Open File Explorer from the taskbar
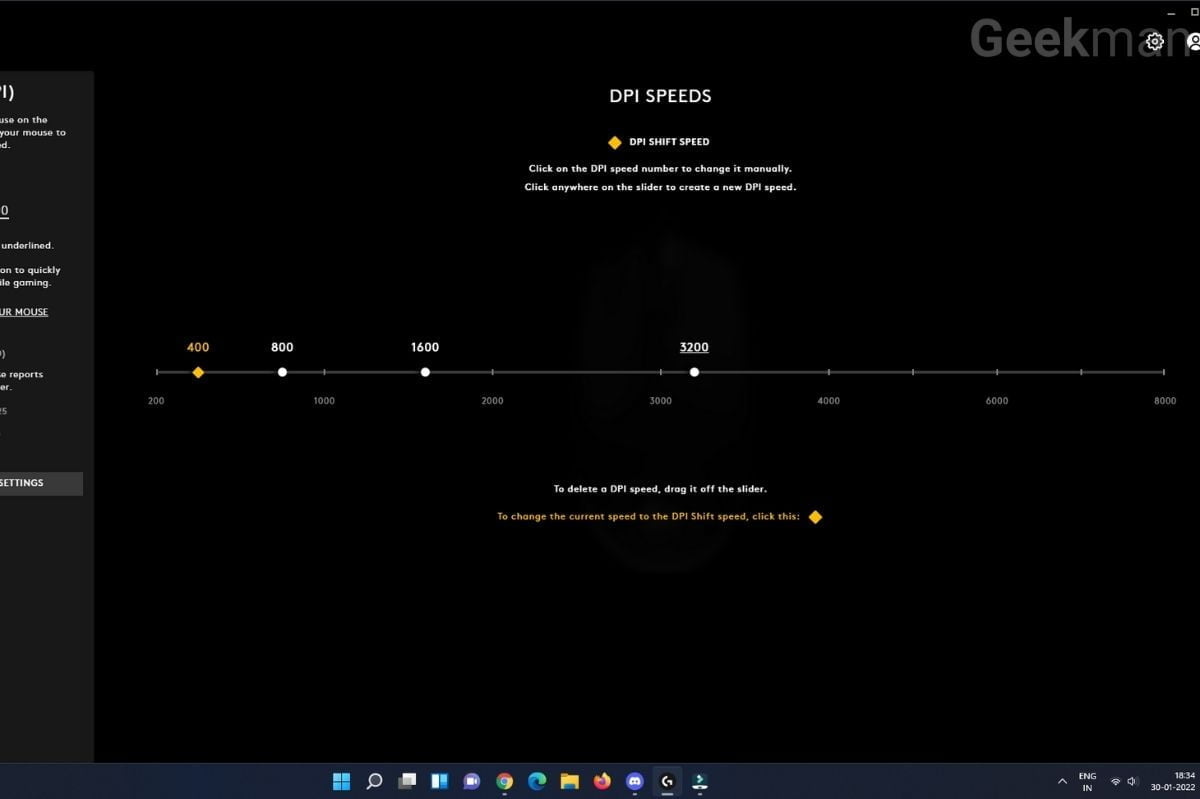This screenshot has width=1200, height=799. click(x=569, y=781)
